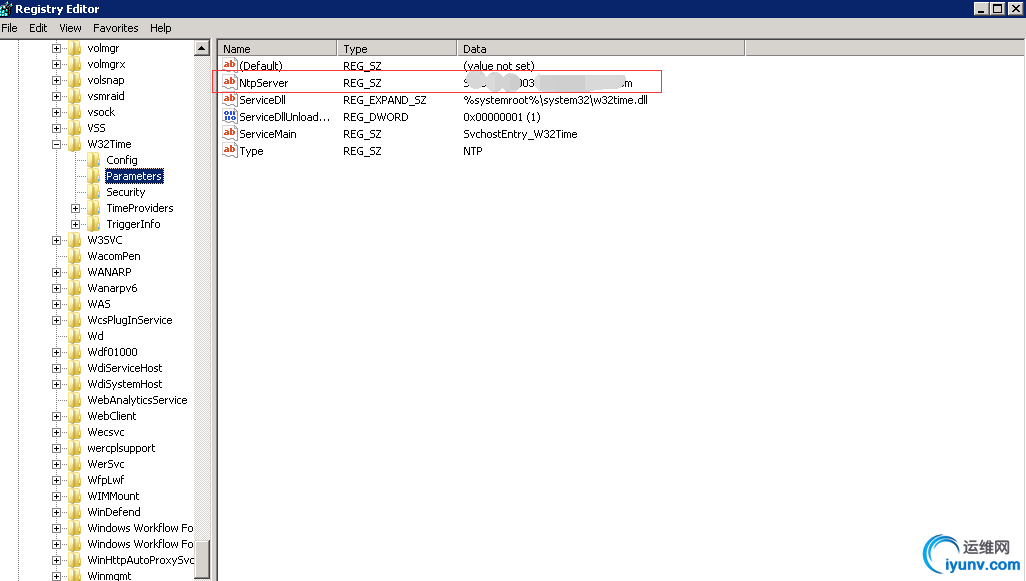
Task: Click the Wd folder icon
Action: [x=75, y=336]
